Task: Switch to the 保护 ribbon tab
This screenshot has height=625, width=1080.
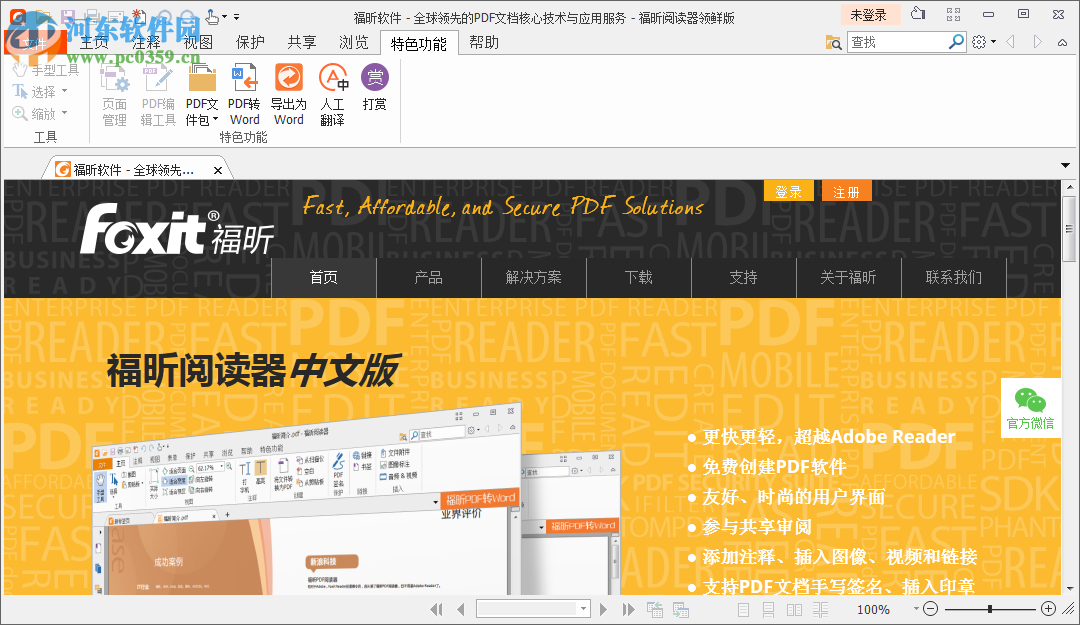Action: (x=250, y=43)
